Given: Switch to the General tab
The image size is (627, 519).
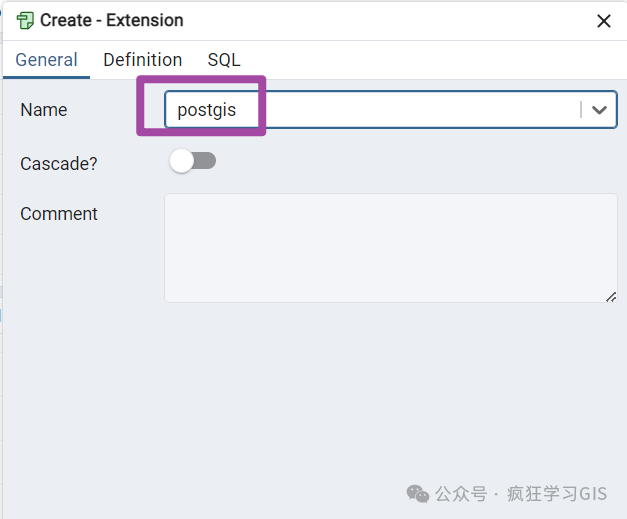Looking at the screenshot, I should [x=46, y=60].
